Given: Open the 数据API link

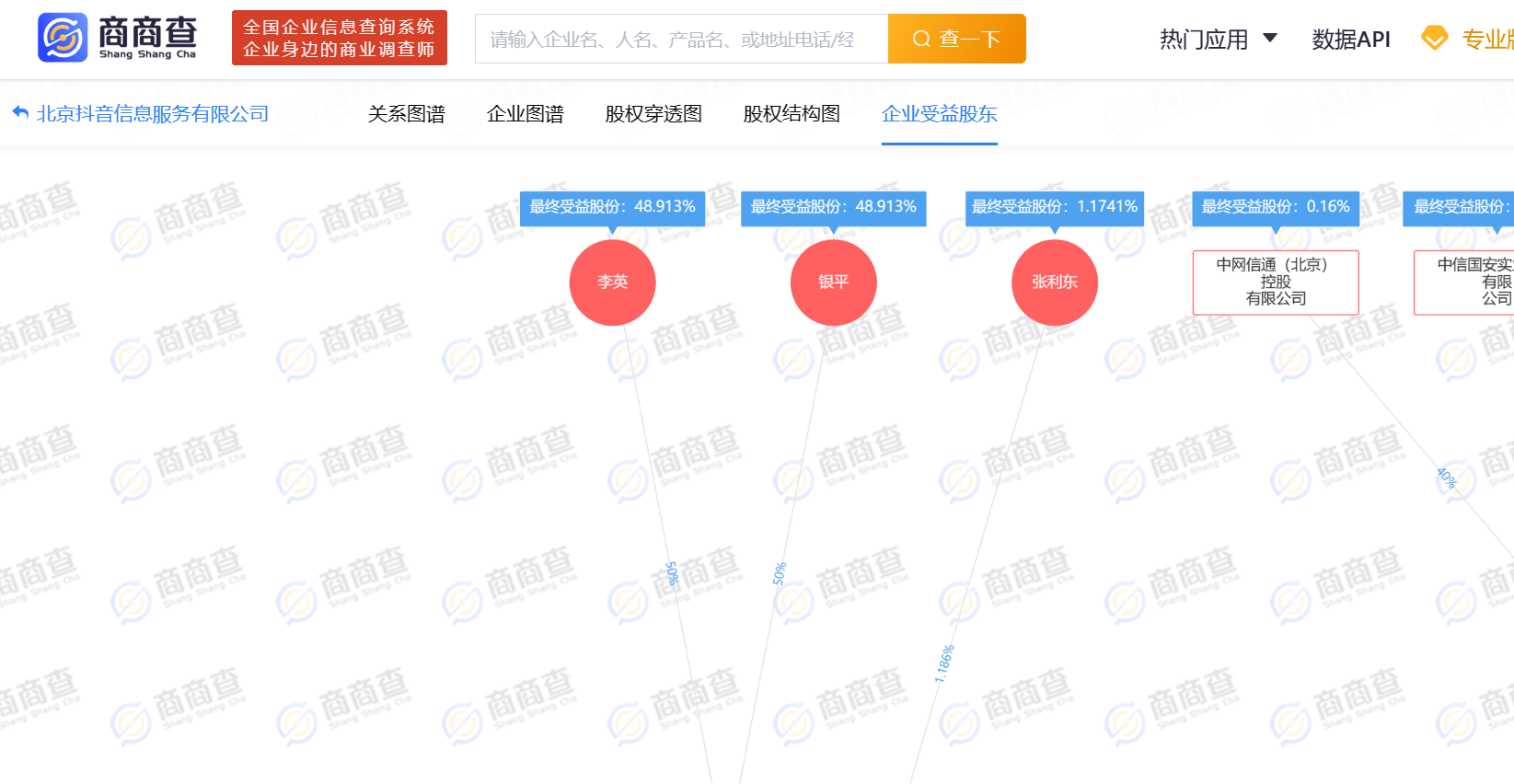Looking at the screenshot, I should click(1350, 40).
